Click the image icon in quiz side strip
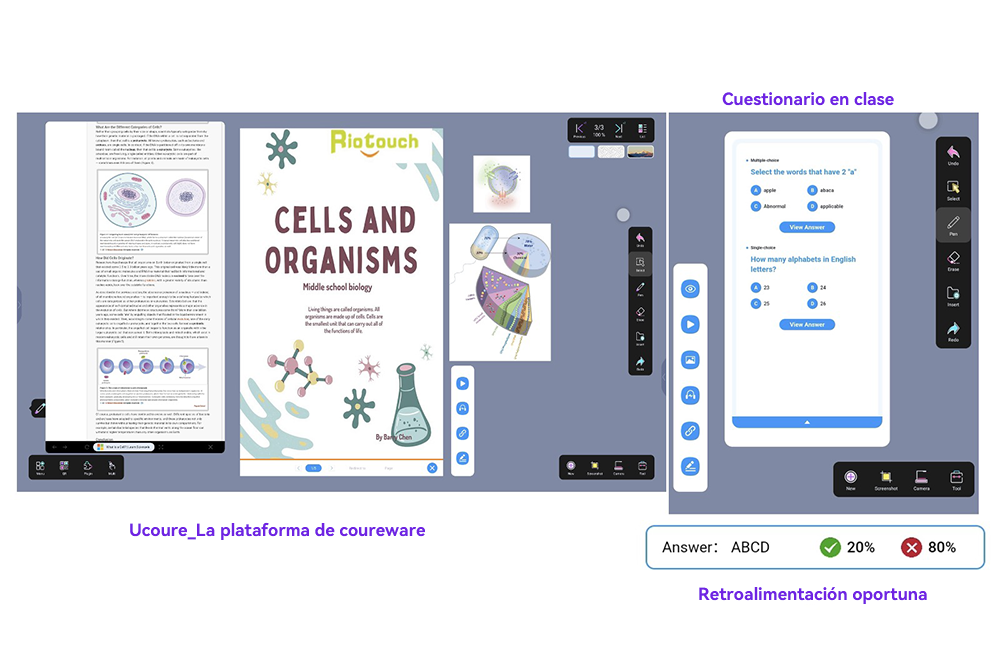Image resolution: width=1000 pixels, height=660 pixels. pos(690,360)
